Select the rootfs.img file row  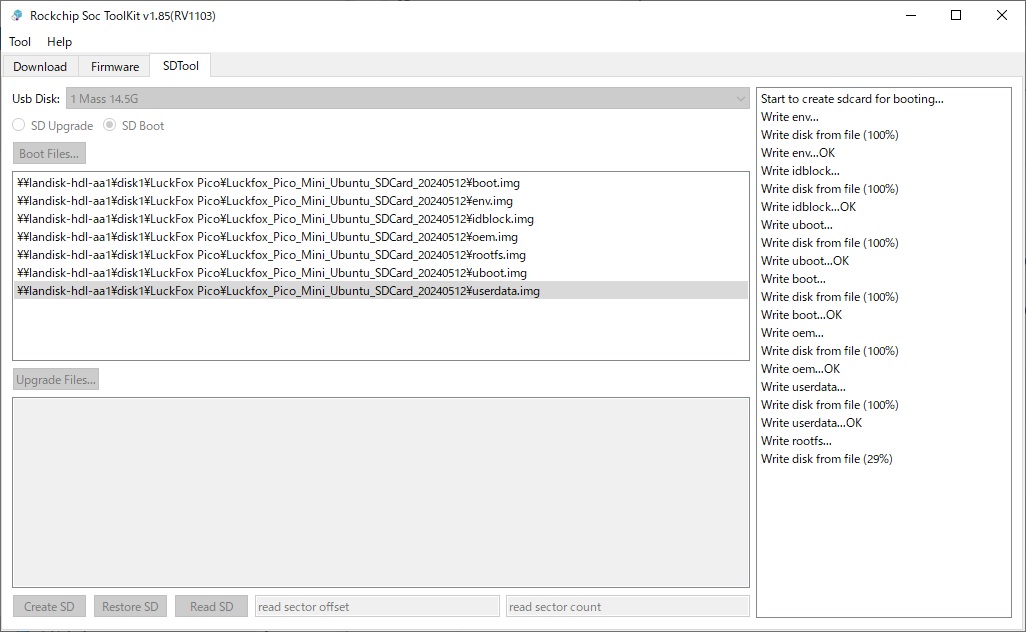(381, 255)
